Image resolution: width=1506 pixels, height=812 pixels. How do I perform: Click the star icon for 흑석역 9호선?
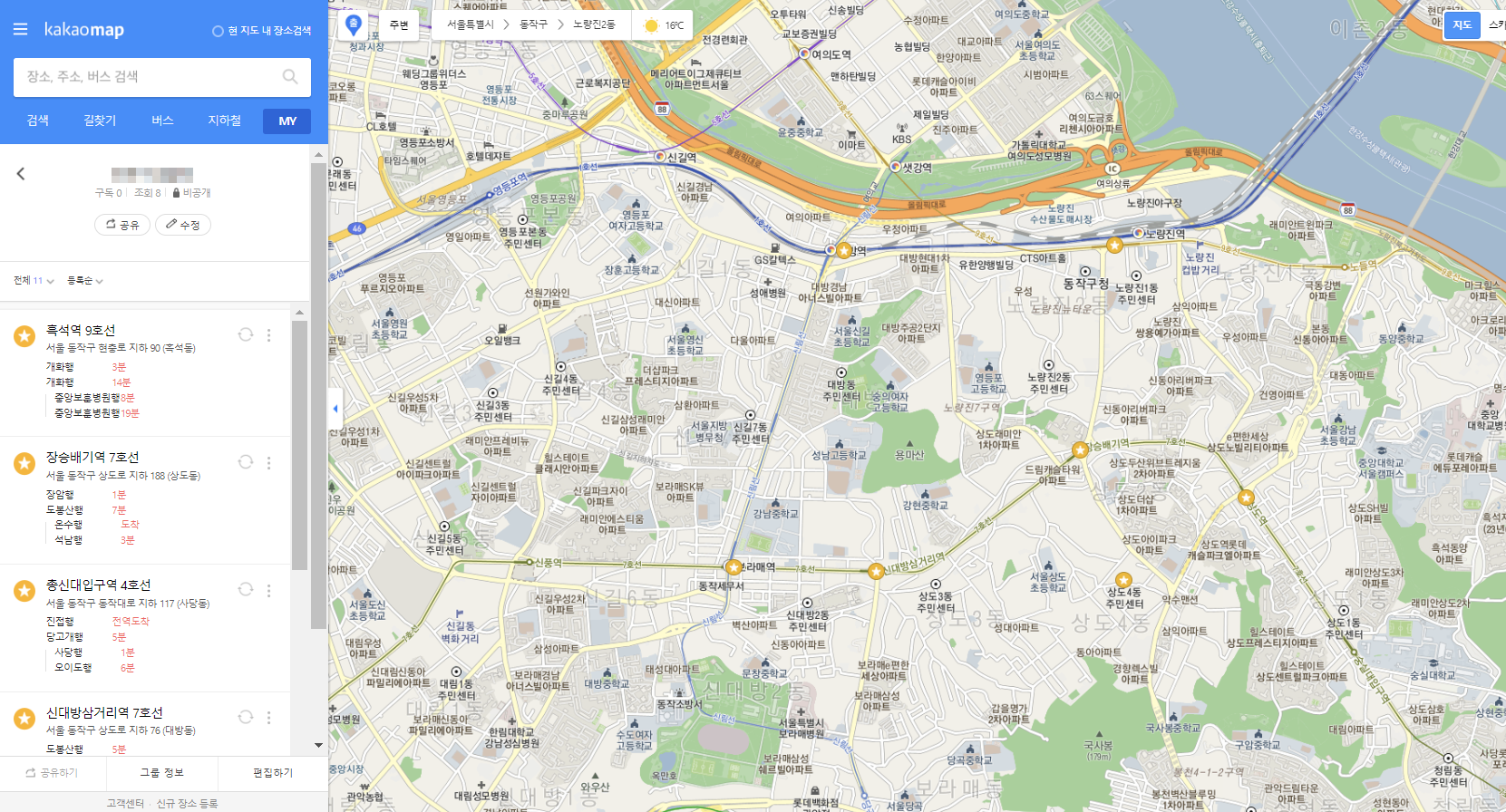tap(24, 336)
